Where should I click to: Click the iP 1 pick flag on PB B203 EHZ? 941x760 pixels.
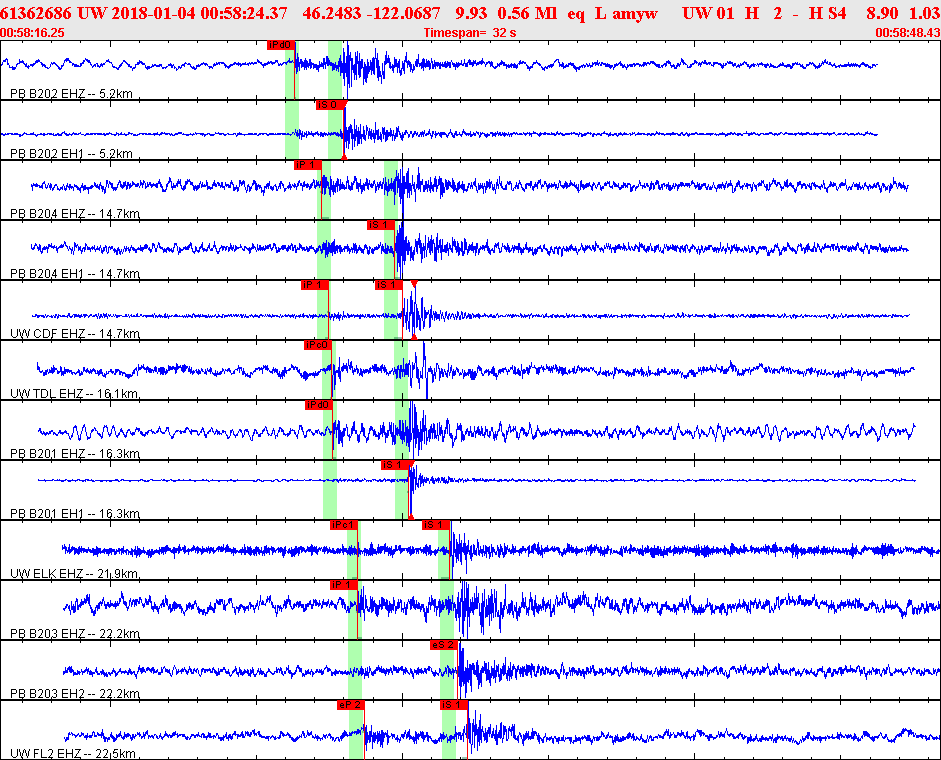pos(344,585)
